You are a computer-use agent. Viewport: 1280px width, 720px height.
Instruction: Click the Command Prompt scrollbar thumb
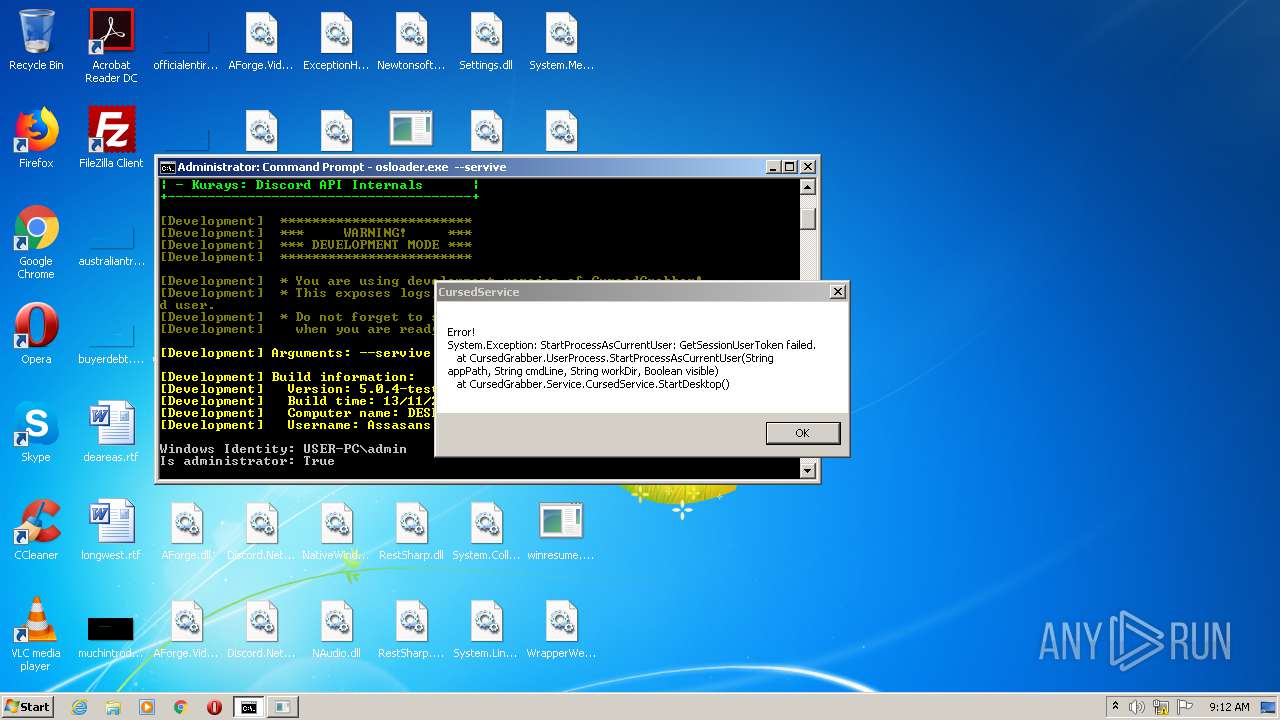coord(808,217)
